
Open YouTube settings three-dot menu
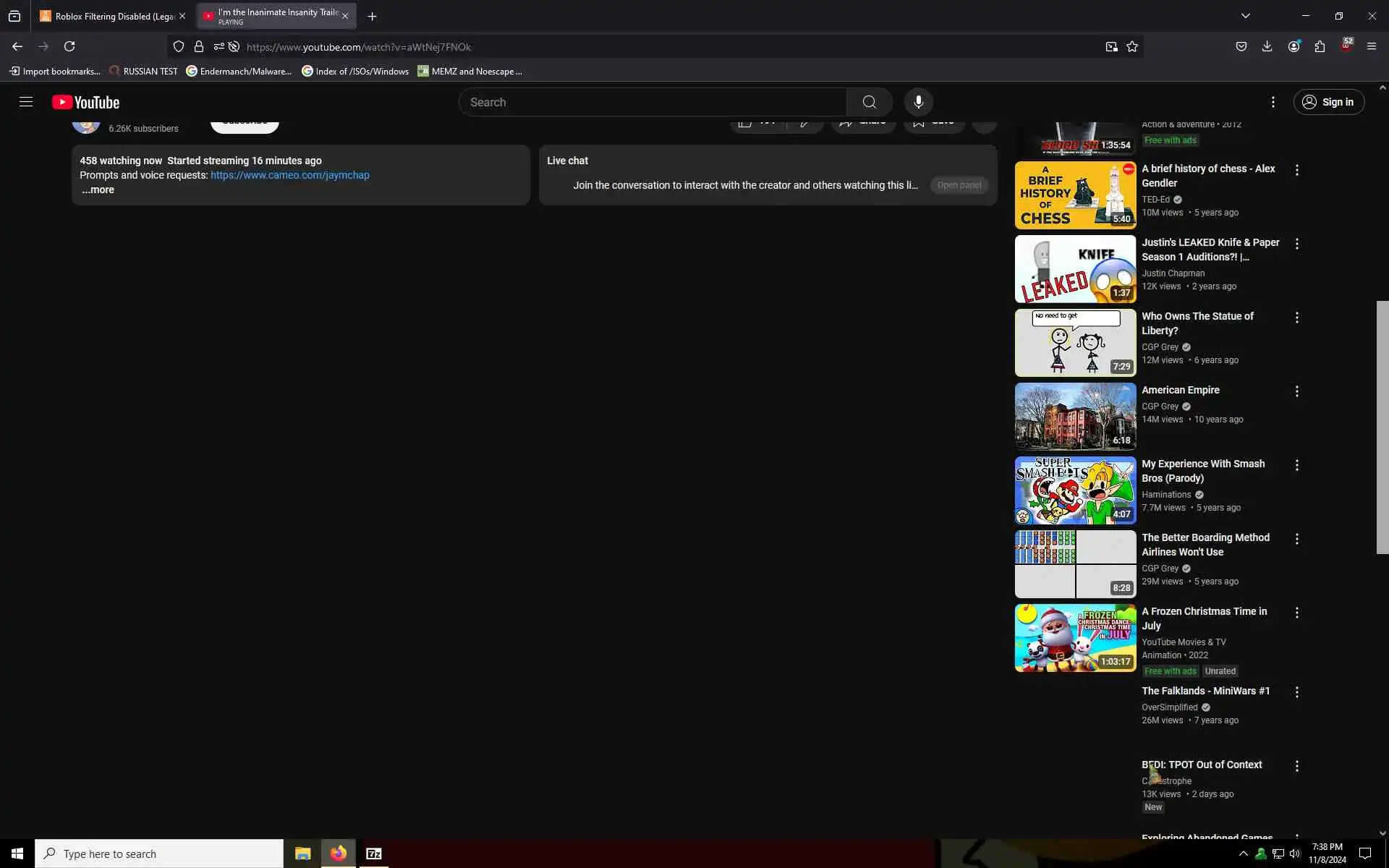coord(1273,102)
